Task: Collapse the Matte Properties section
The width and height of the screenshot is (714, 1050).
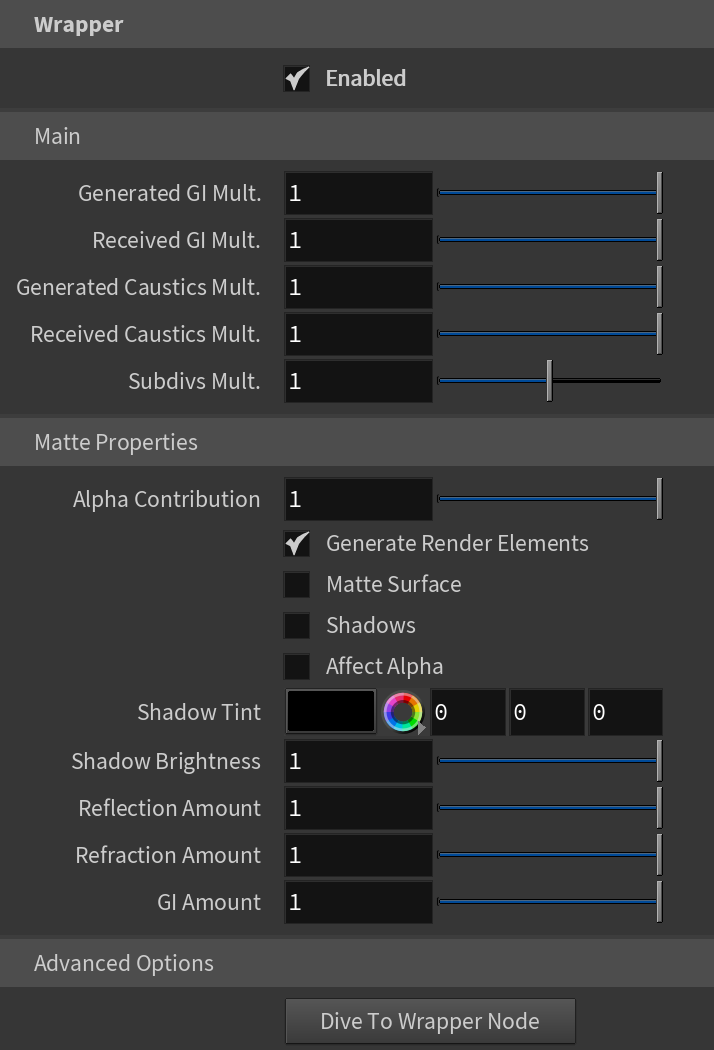Action: coord(357,442)
